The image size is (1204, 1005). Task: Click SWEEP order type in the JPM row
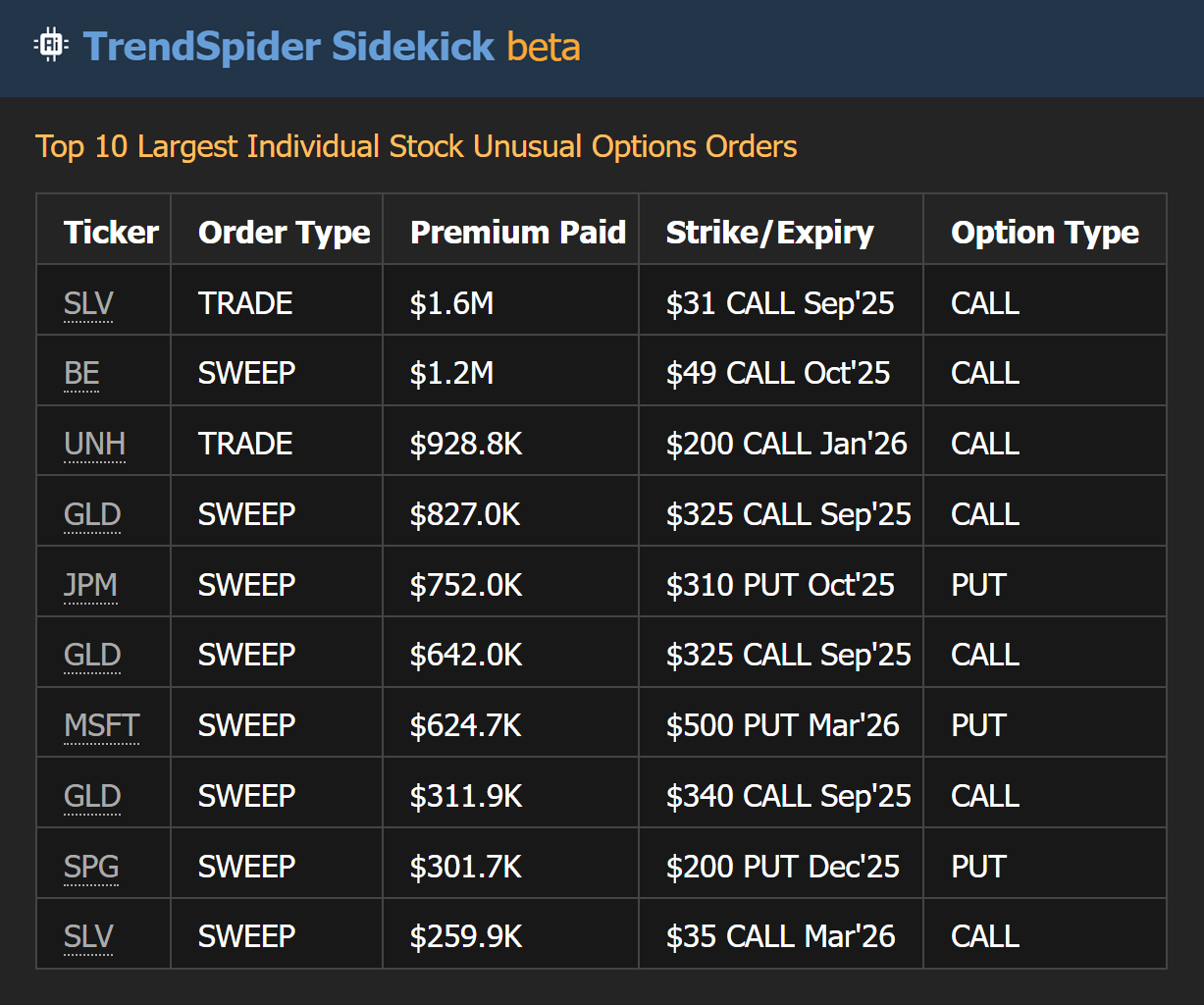point(247,585)
